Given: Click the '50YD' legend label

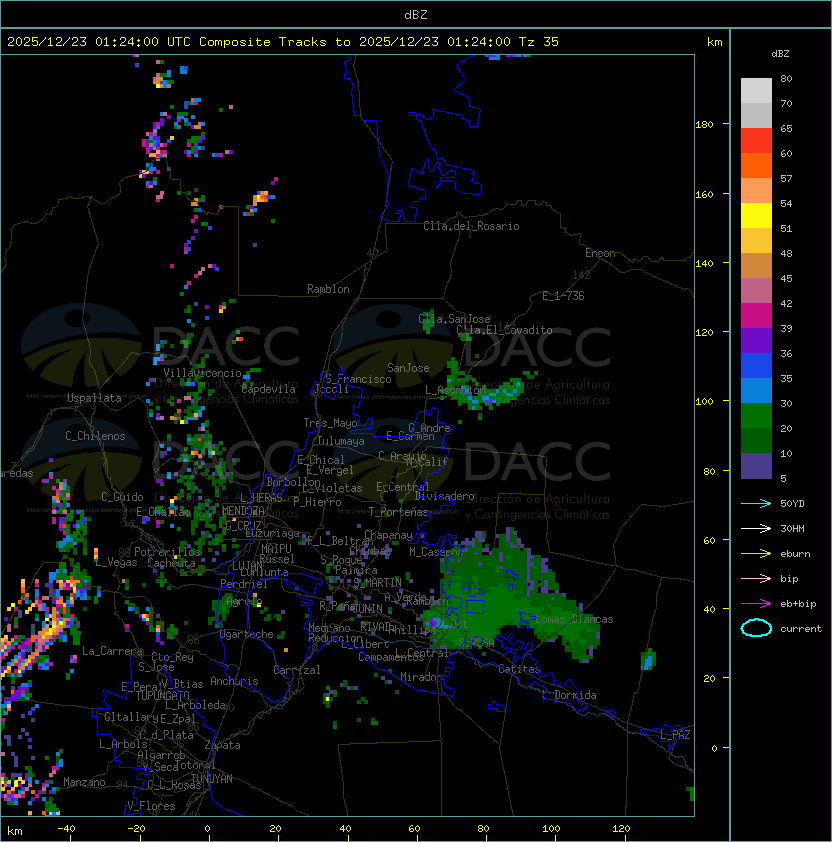Looking at the screenshot, I should pyautogui.click(x=792, y=503).
